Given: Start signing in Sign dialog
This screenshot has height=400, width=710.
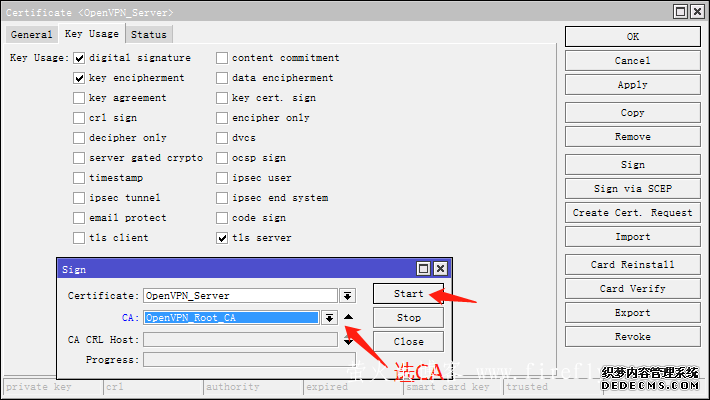Looking at the screenshot, I should [408, 294].
